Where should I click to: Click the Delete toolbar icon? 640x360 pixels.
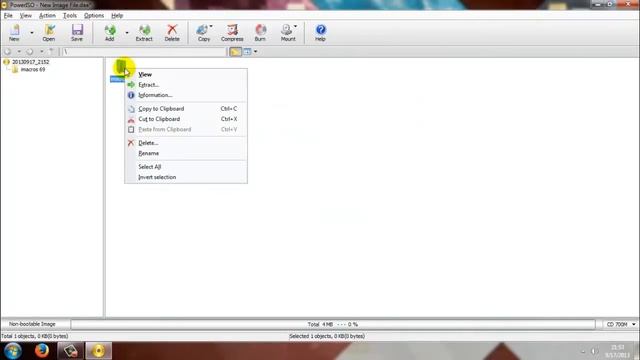tap(172, 33)
